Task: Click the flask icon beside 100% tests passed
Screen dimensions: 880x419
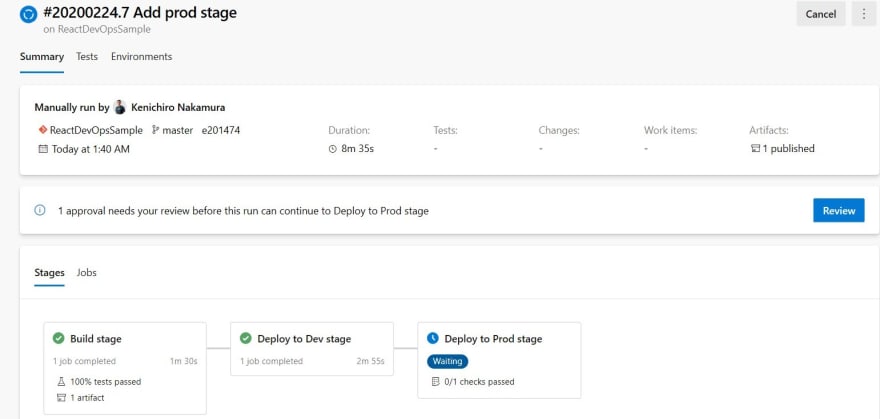Action: (61, 382)
